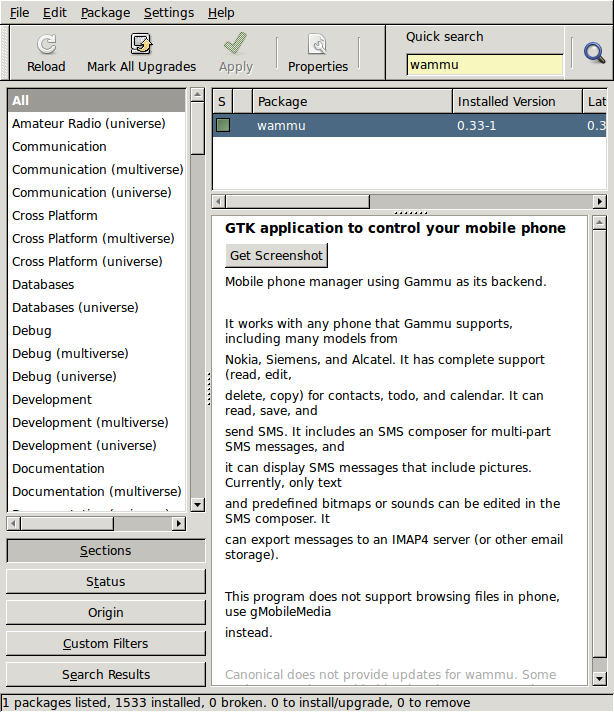Select Documentation (multiverse) section

point(97,492)
